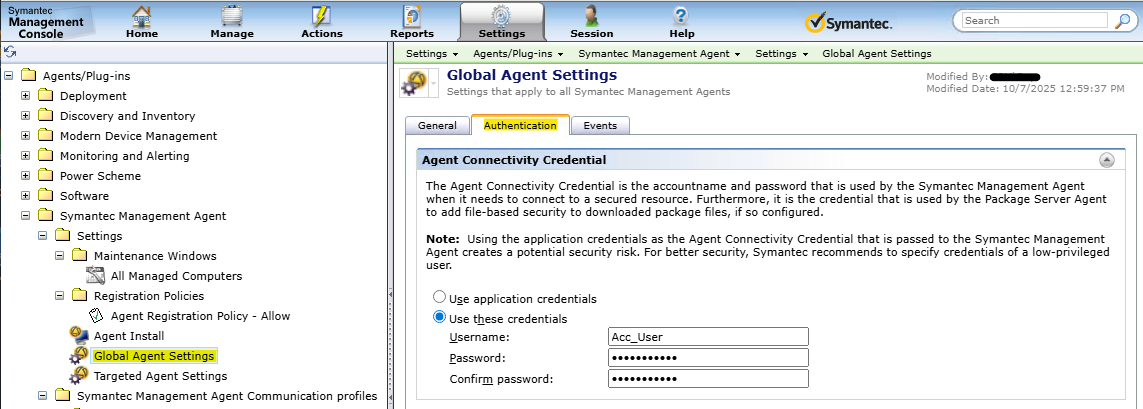Open the Session toolbar icon
This screenshot has width=1143, height=409.
592,17
